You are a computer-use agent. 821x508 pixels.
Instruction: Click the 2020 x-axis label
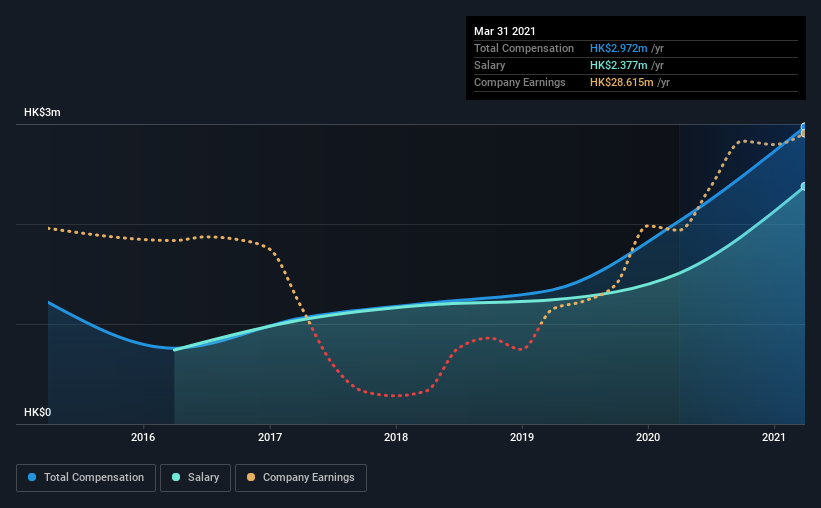(648, 437)
